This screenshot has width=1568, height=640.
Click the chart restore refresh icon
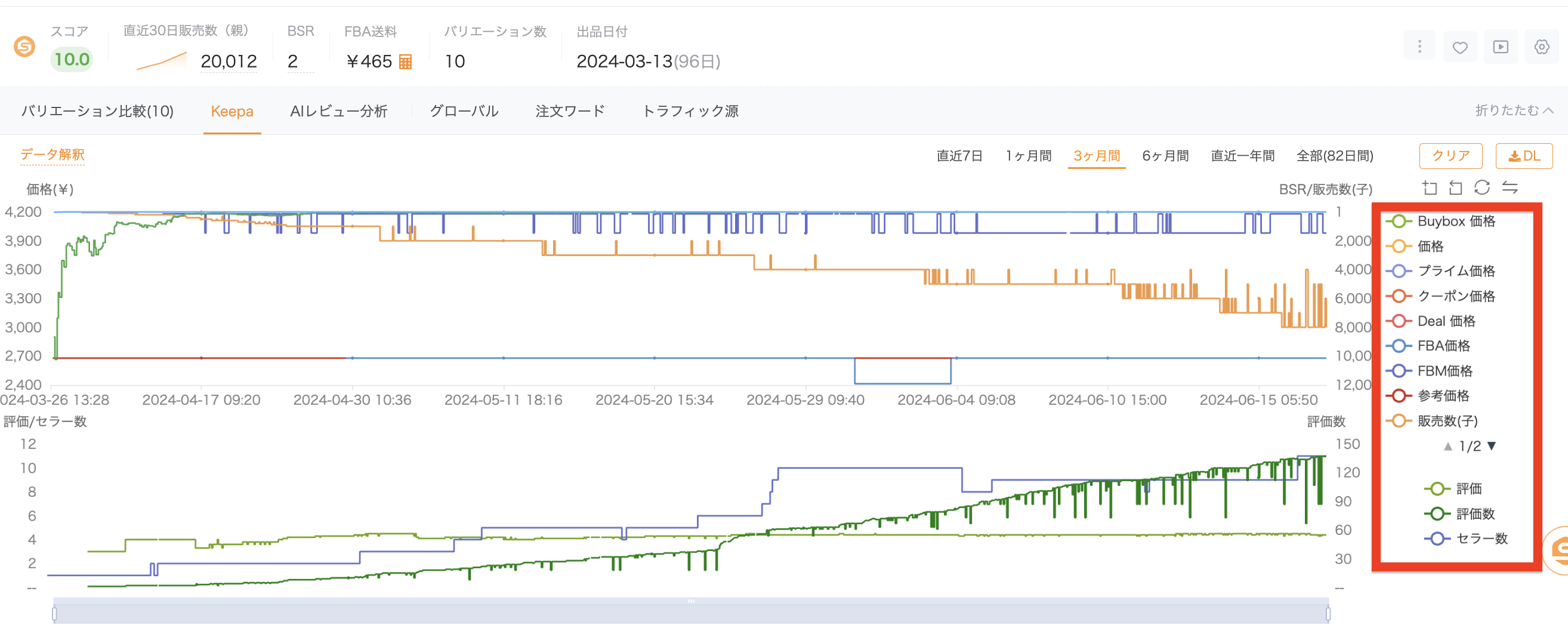tap(1482, 187)
